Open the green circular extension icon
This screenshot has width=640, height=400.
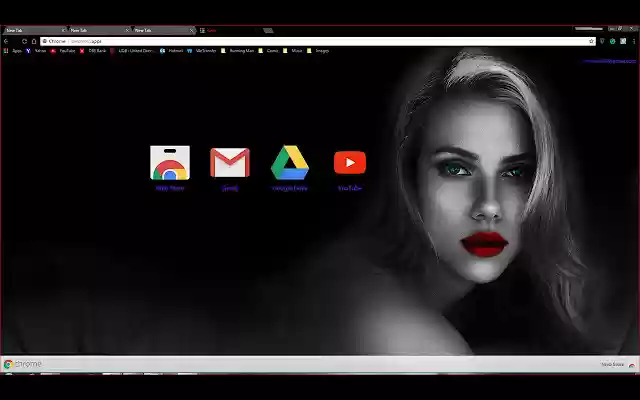coord(613,41)
